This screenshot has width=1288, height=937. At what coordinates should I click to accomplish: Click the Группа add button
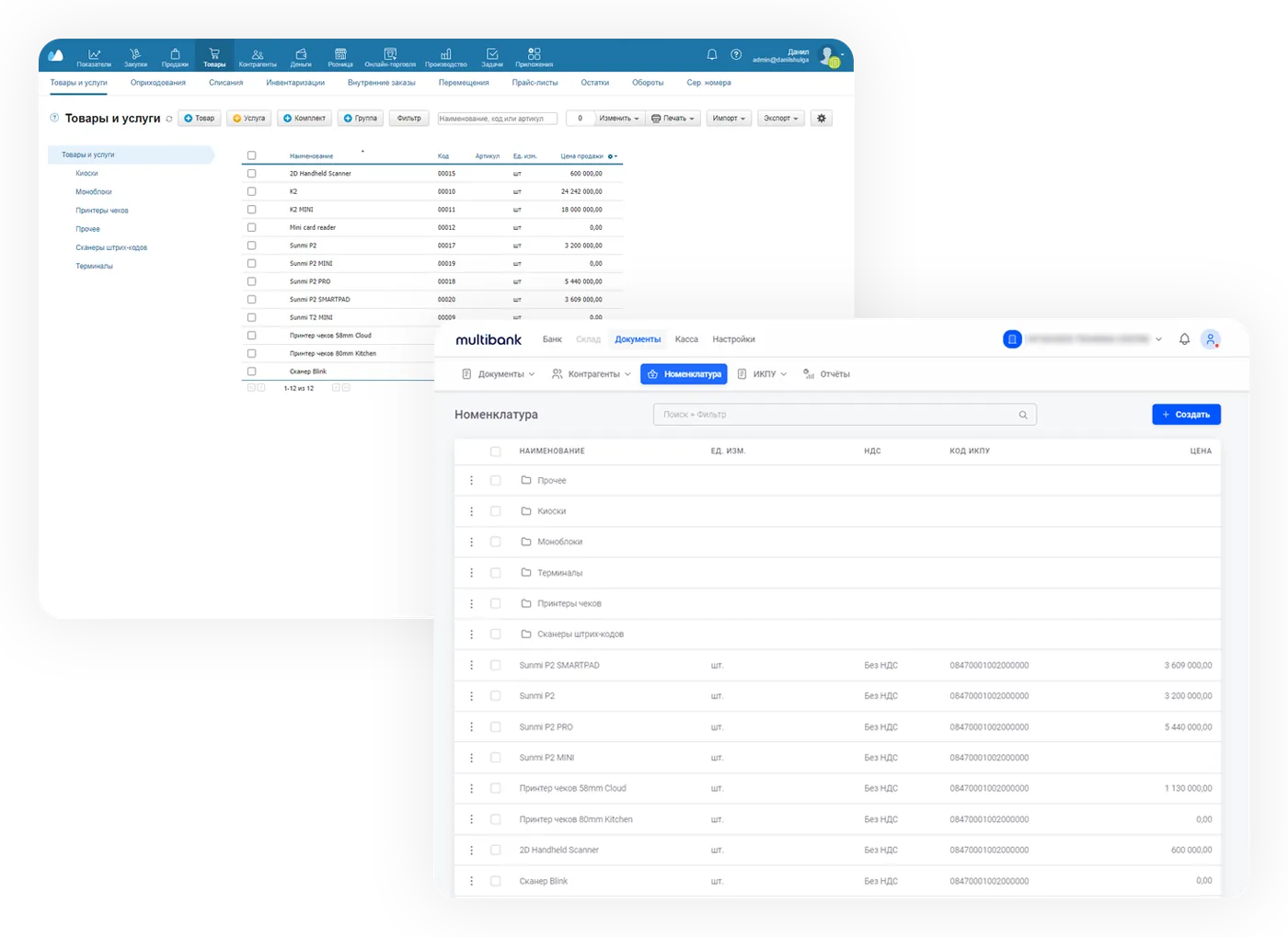(361, 119)
